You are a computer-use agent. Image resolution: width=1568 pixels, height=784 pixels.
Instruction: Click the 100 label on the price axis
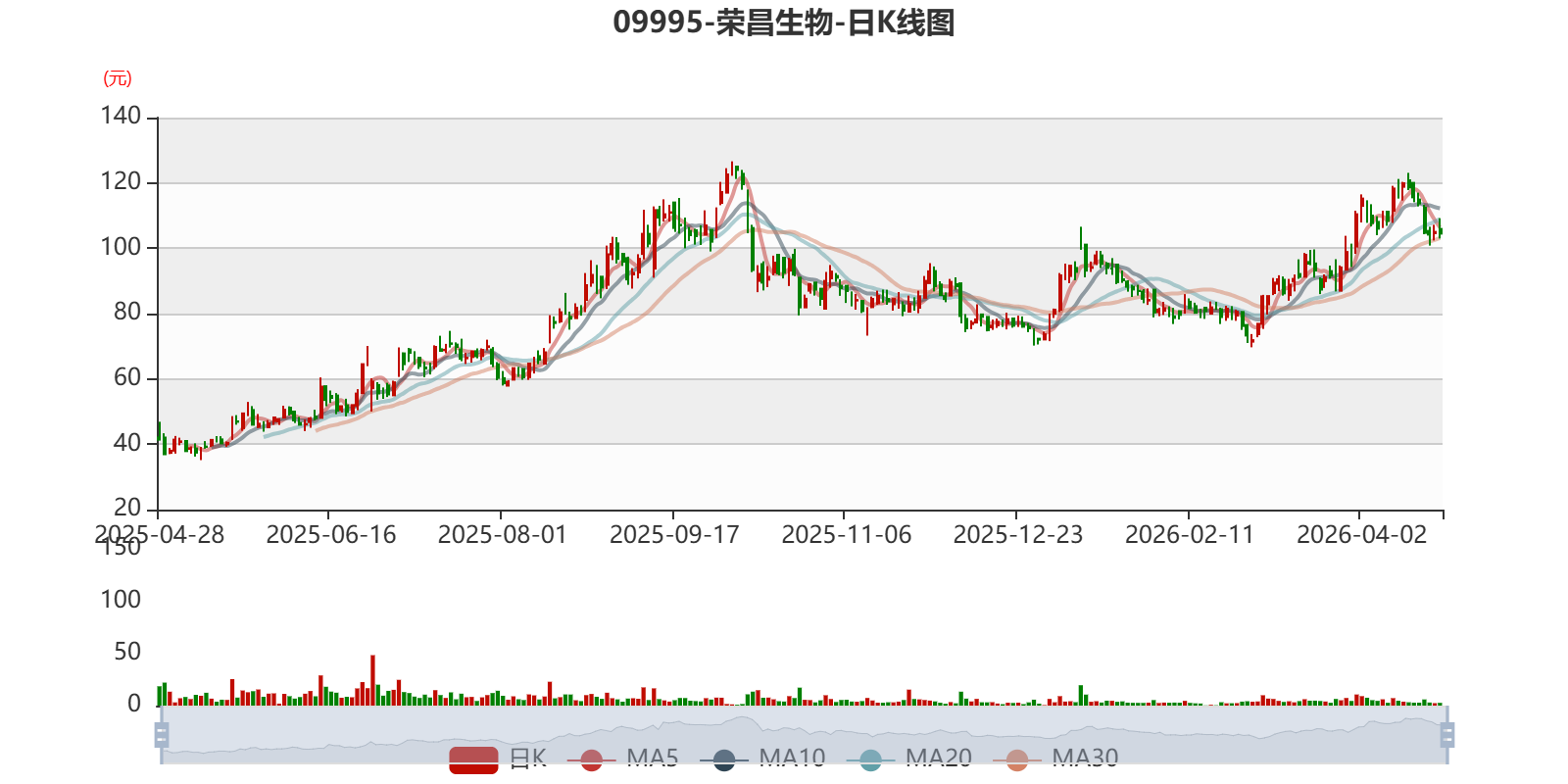(121, 247)
